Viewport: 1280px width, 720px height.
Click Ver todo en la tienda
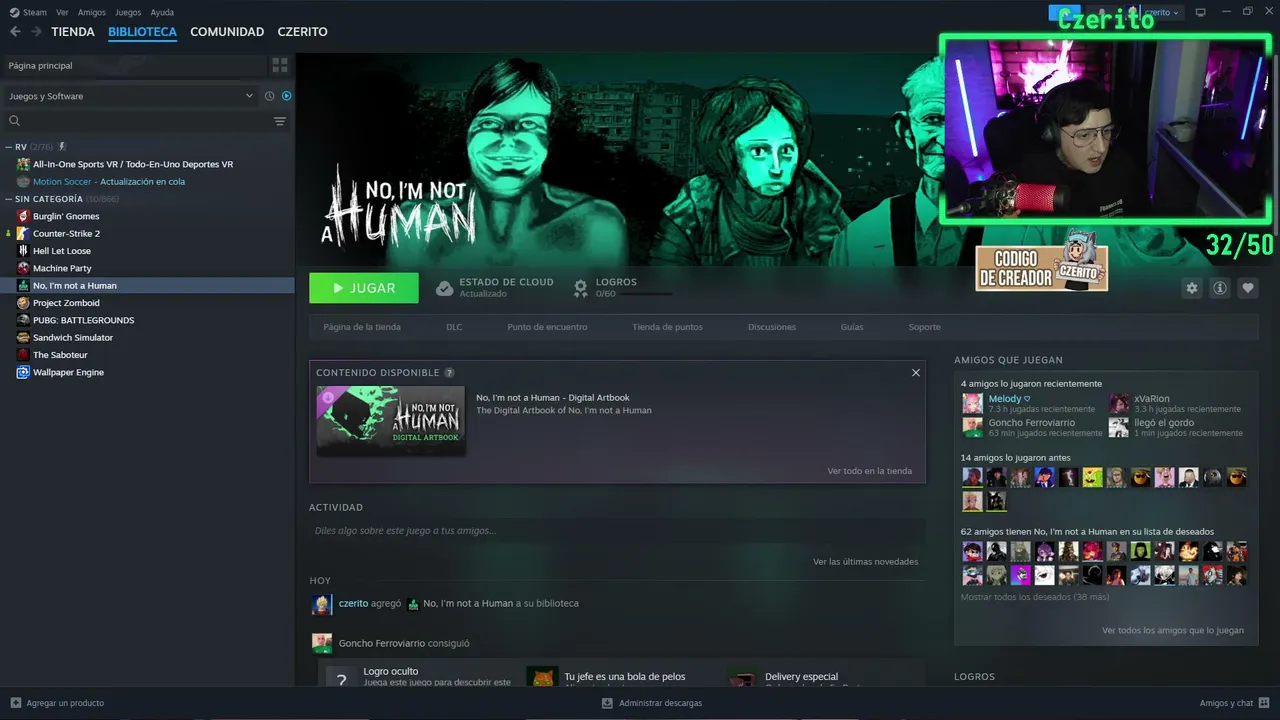pos(870,471)
